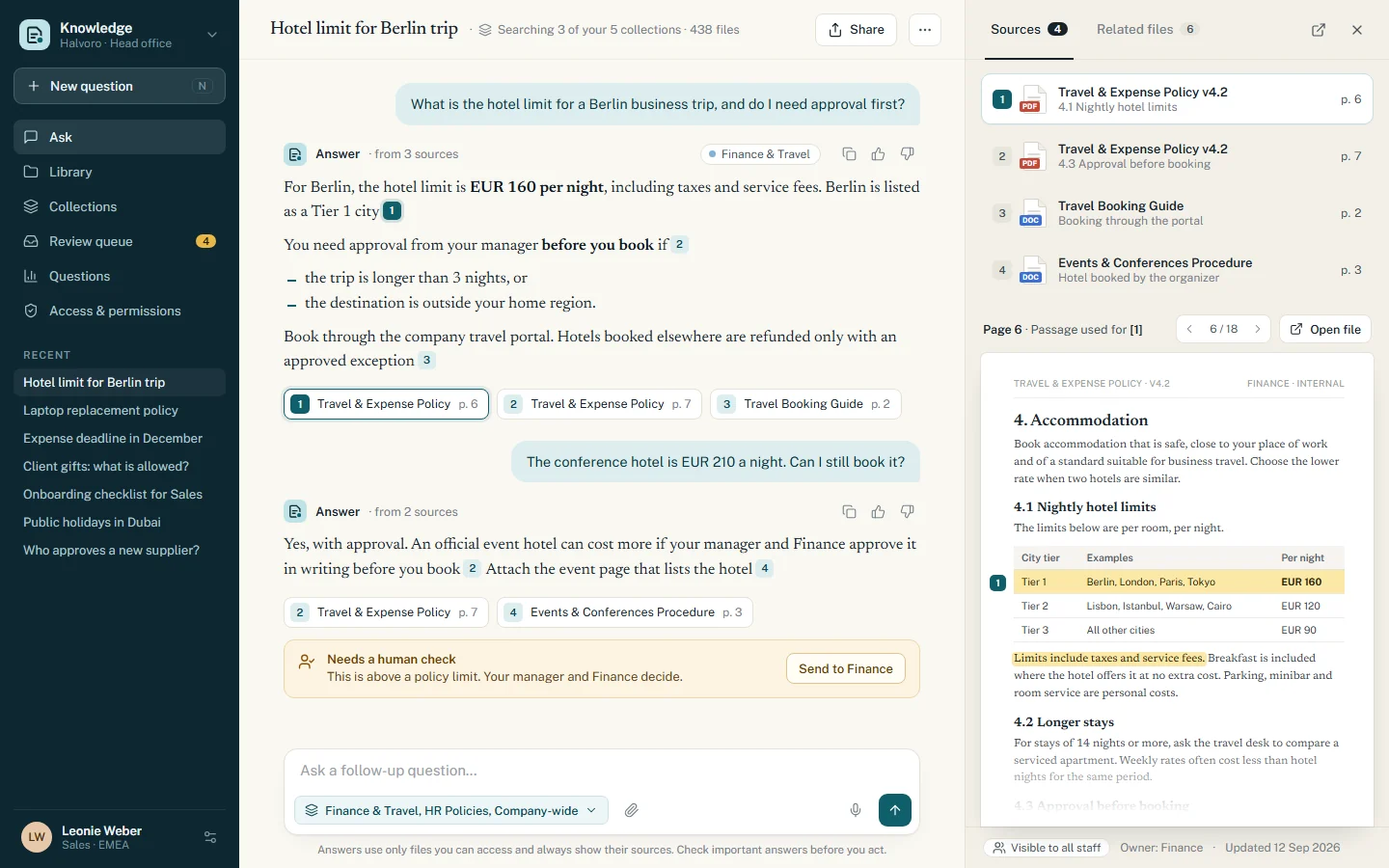Image resolution: width=1389 pixels, height=868 pixels.
Task: Click inline citation 3 after approved exception
Action: click(x=426, y=360)
